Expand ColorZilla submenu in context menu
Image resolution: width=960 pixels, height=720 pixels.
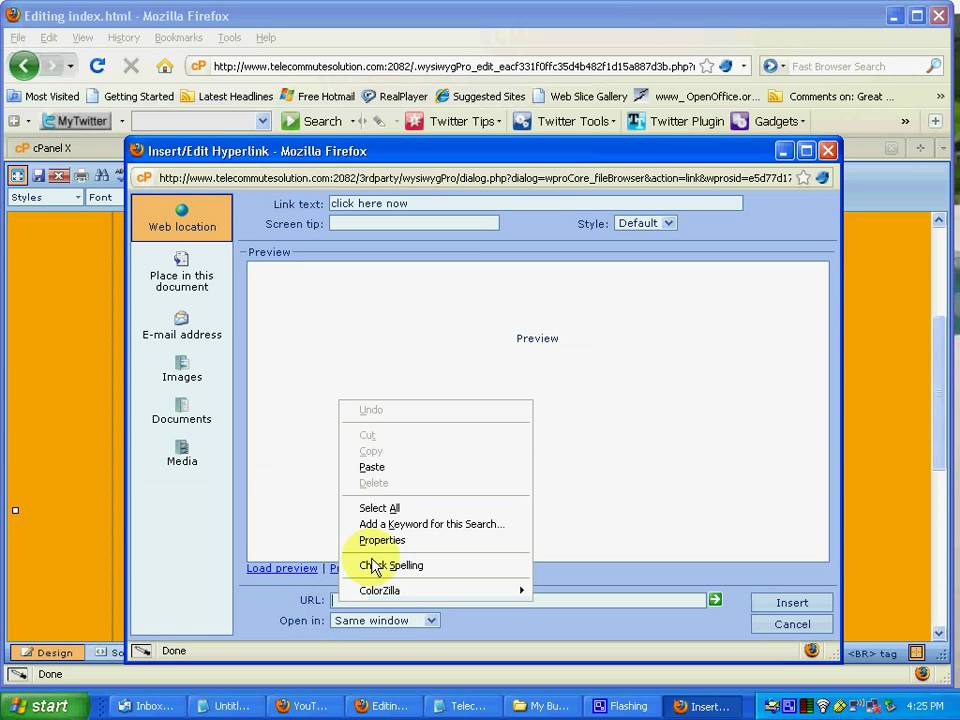pos(436,590)
